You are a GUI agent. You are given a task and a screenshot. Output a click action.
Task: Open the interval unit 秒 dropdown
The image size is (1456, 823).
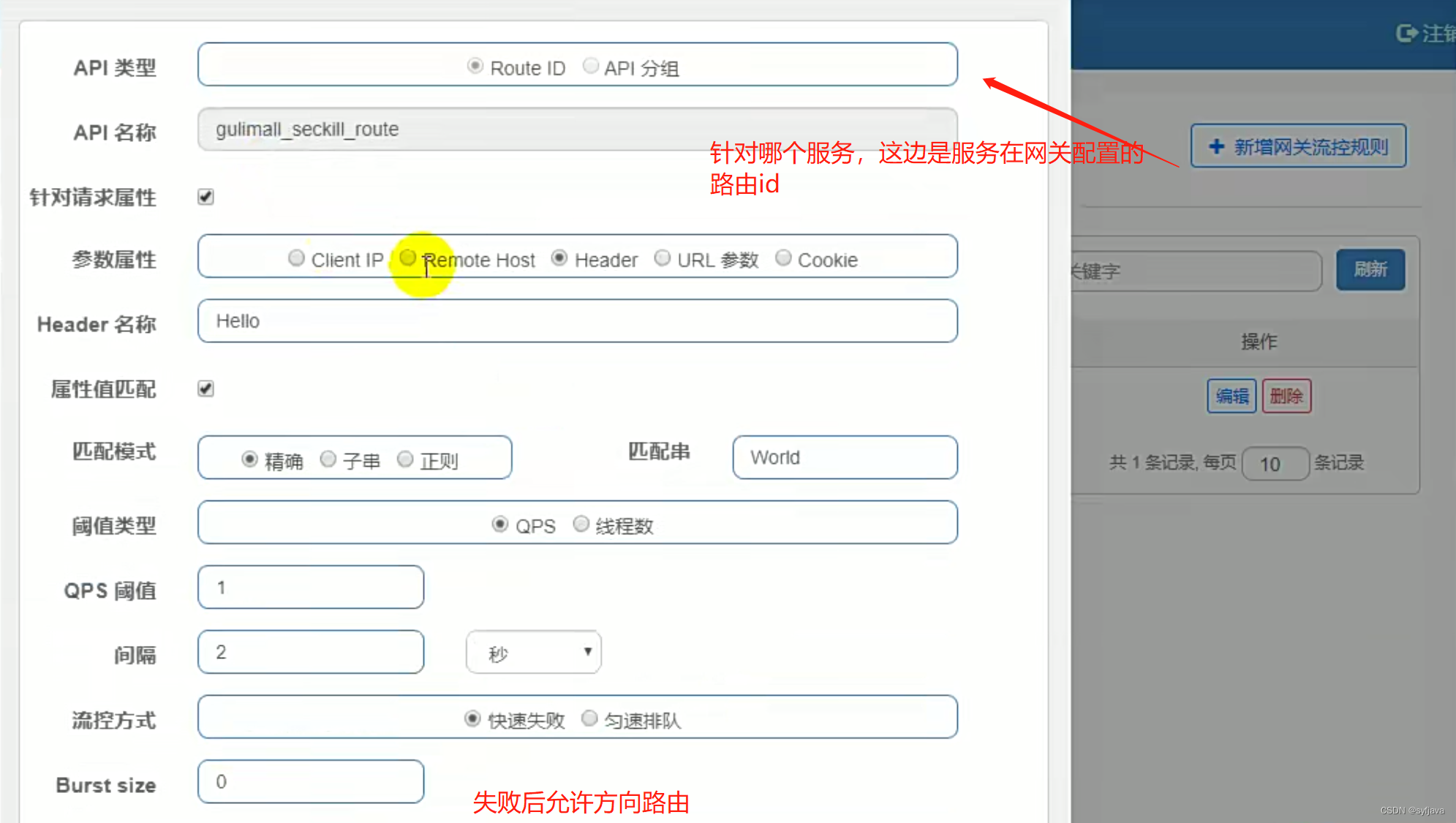click(x=533, y=652)
